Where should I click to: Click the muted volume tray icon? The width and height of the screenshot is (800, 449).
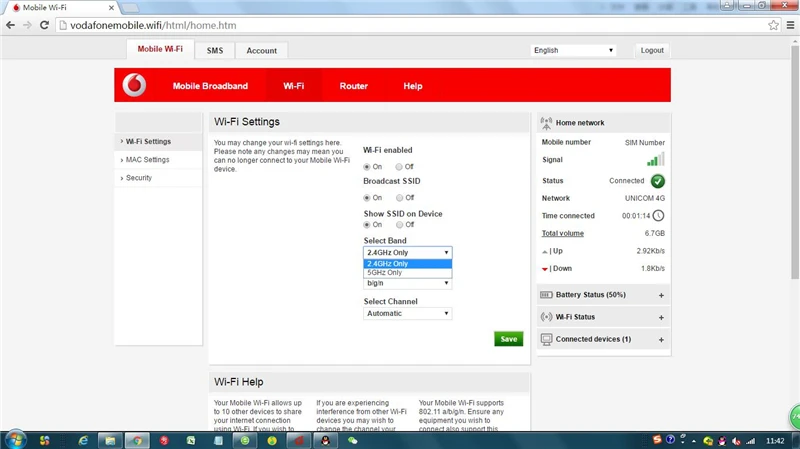[736, 441]
